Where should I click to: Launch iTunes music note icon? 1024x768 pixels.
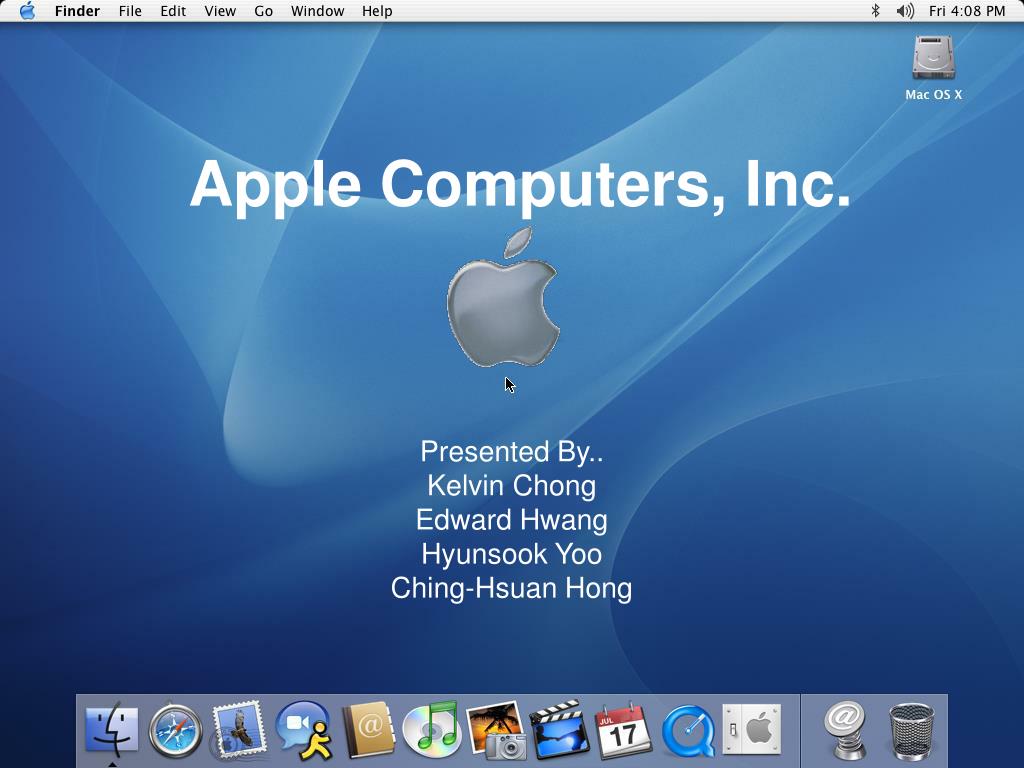(x=432, y=729)
